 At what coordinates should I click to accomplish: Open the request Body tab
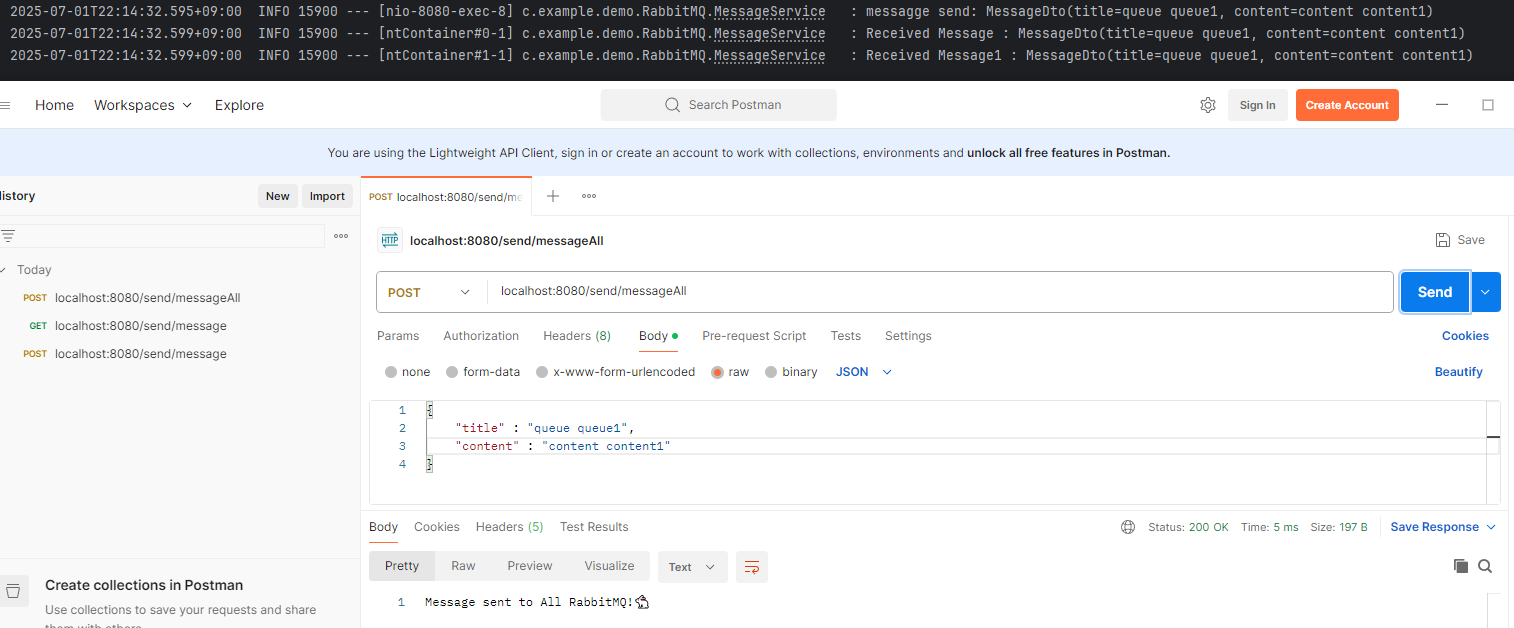tap(658, 336)
